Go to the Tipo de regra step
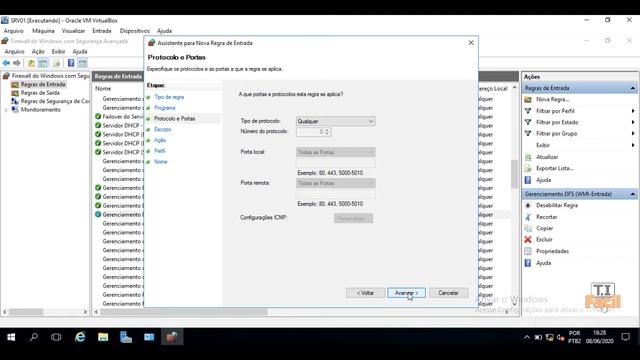This screenshot has height=360, width=640. pos(169,97)
